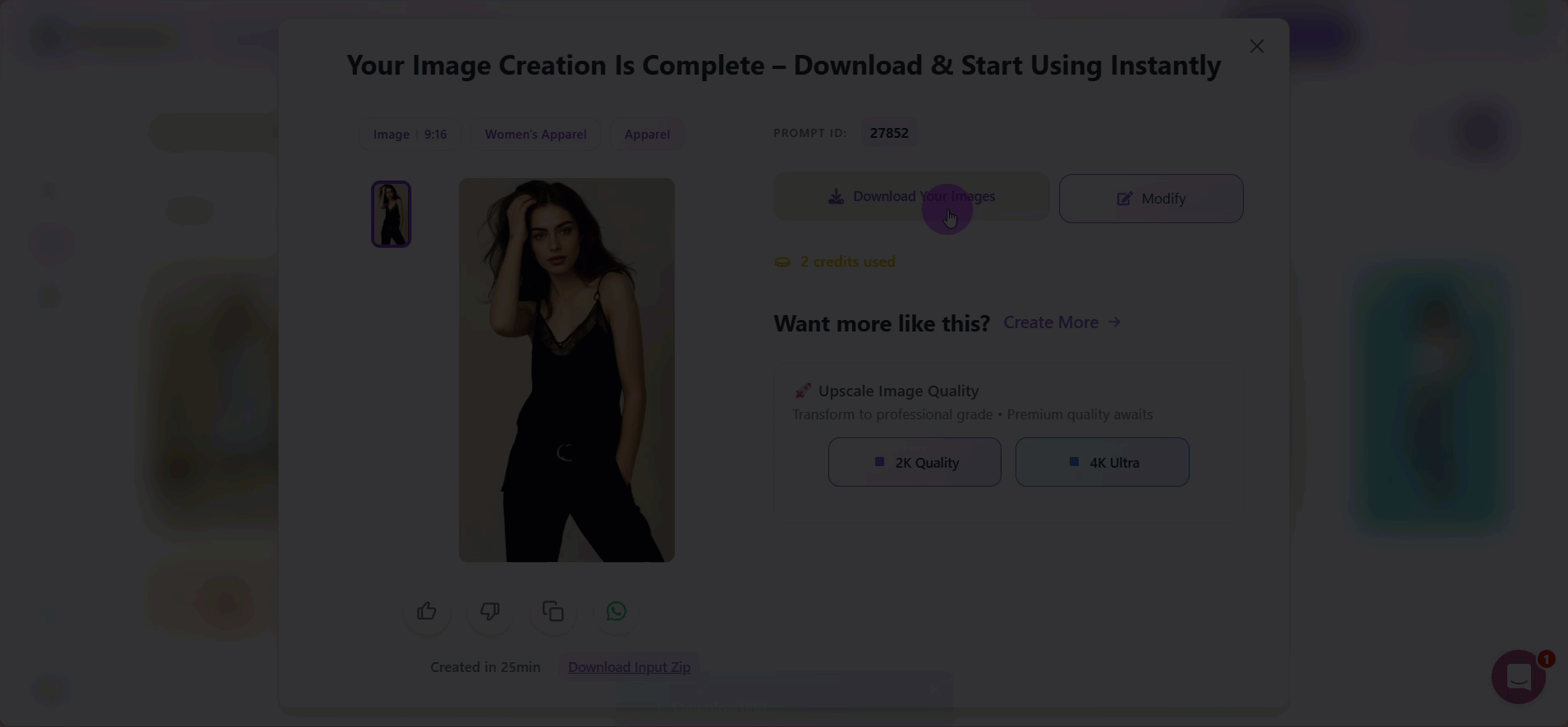Click the Modify button
This screenshot has width=1568, height=727.
1150,199
